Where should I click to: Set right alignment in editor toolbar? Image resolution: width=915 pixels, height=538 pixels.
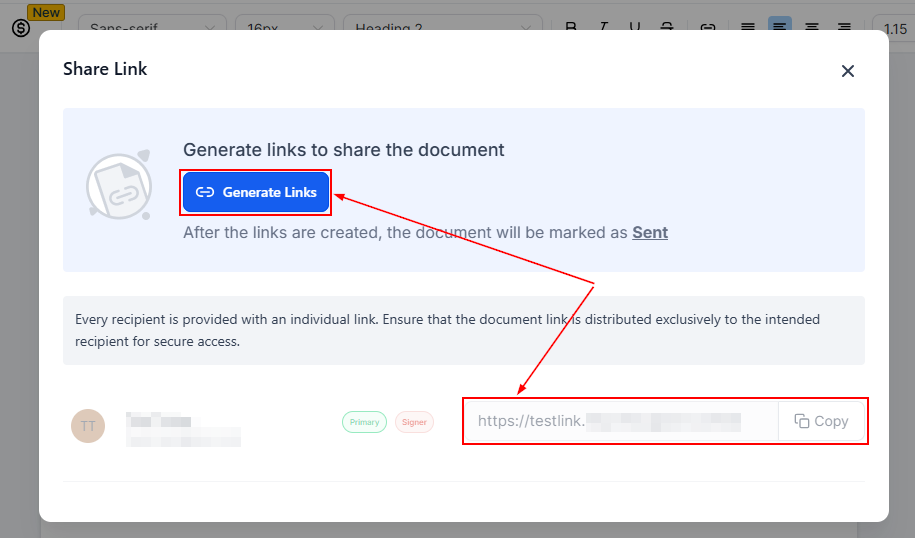coord(844,26)
